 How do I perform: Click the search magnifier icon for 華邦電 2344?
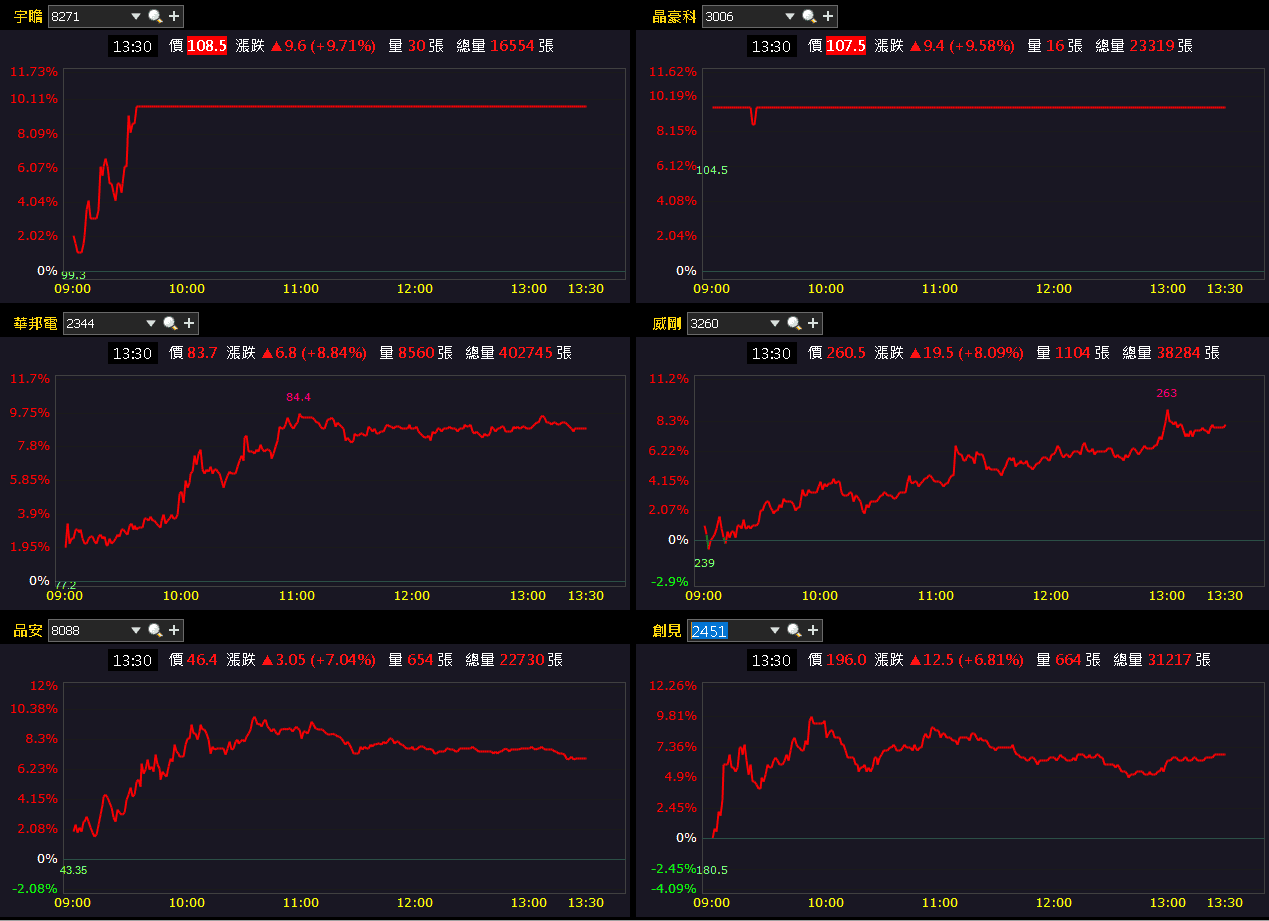171,323
